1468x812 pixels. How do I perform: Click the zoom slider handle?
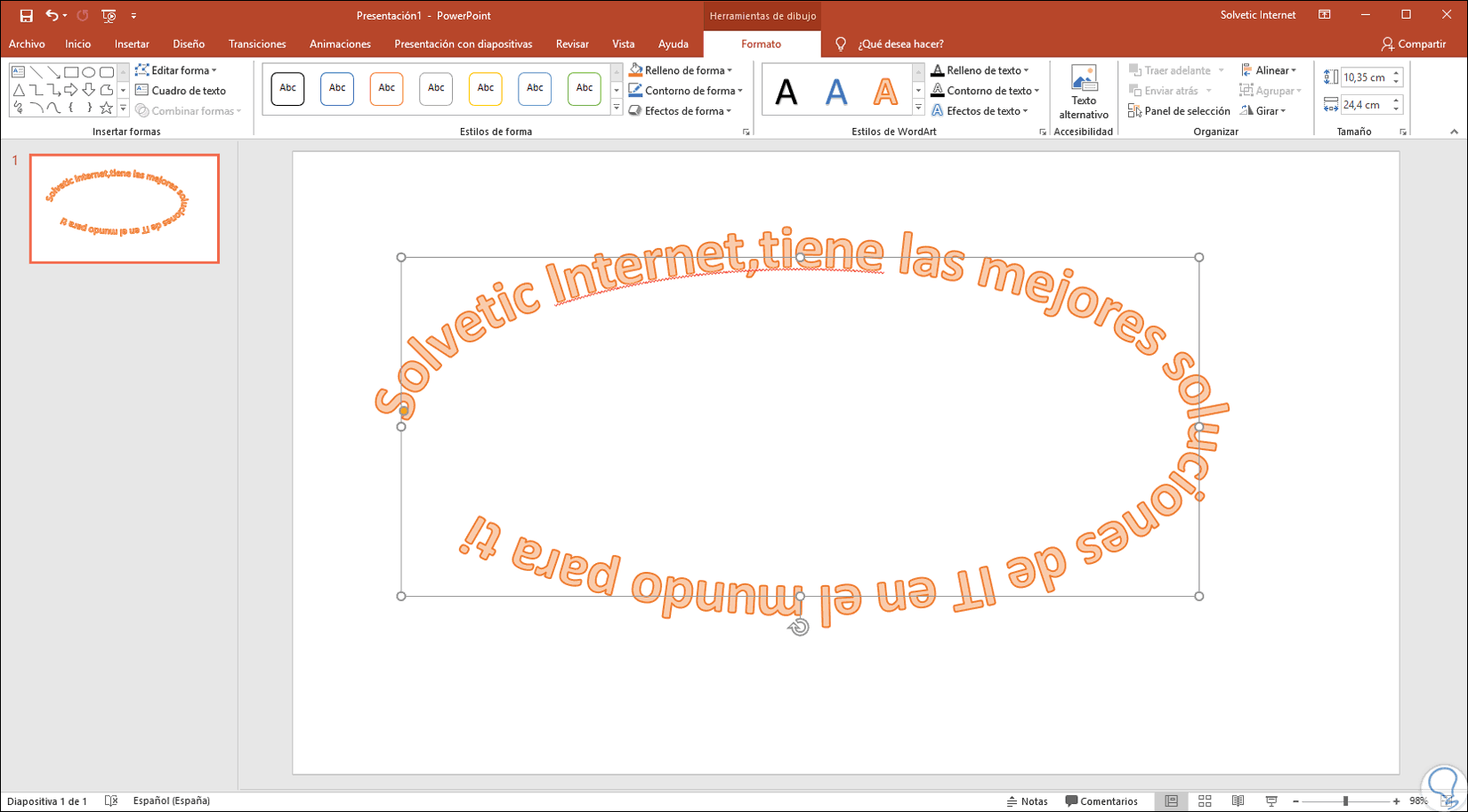(1345, 801)
